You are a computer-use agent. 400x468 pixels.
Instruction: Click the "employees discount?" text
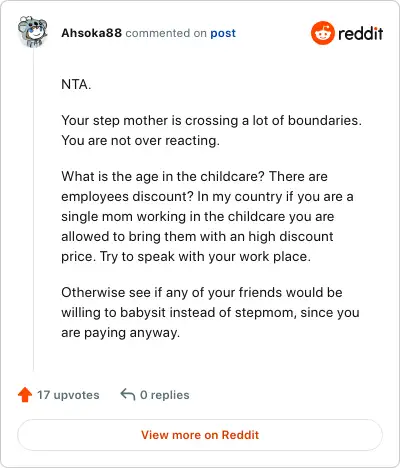click(127, 196)
